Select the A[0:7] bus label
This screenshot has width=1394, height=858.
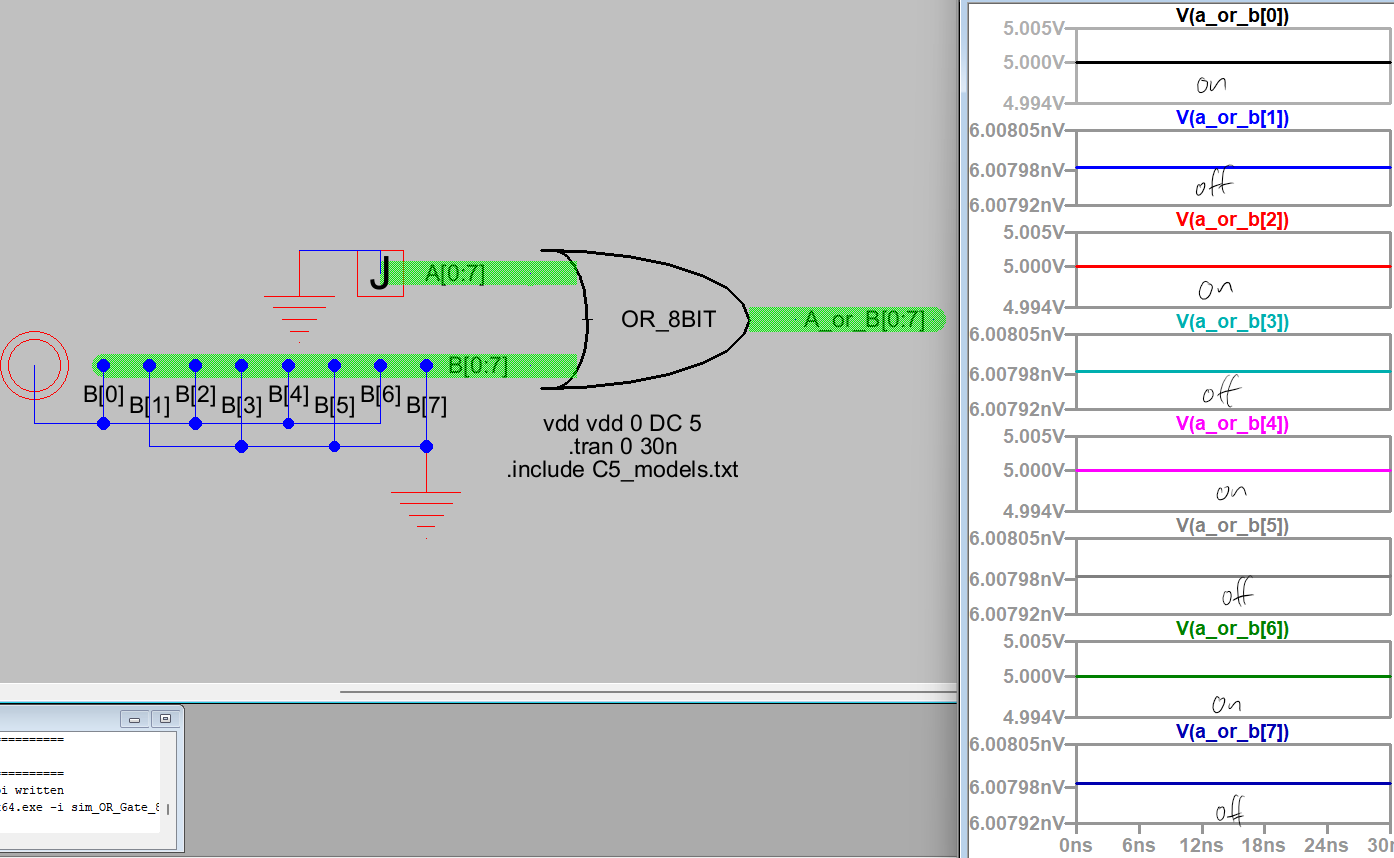click(x=455, y=274)
